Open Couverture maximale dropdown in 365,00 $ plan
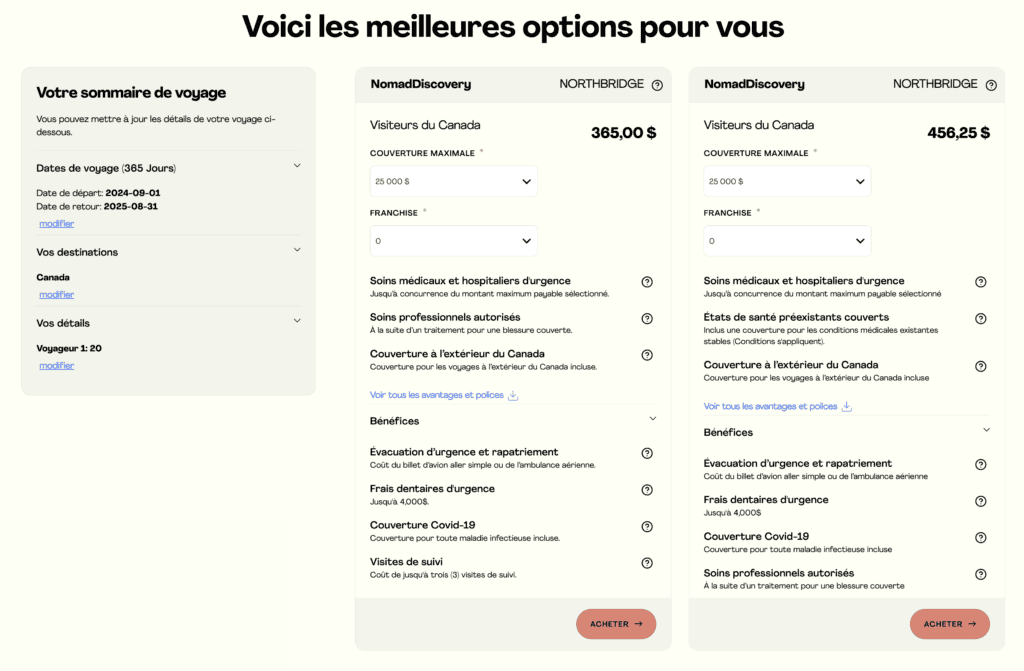Viewport: 1024px width, 671px height. tap(453, 181)
